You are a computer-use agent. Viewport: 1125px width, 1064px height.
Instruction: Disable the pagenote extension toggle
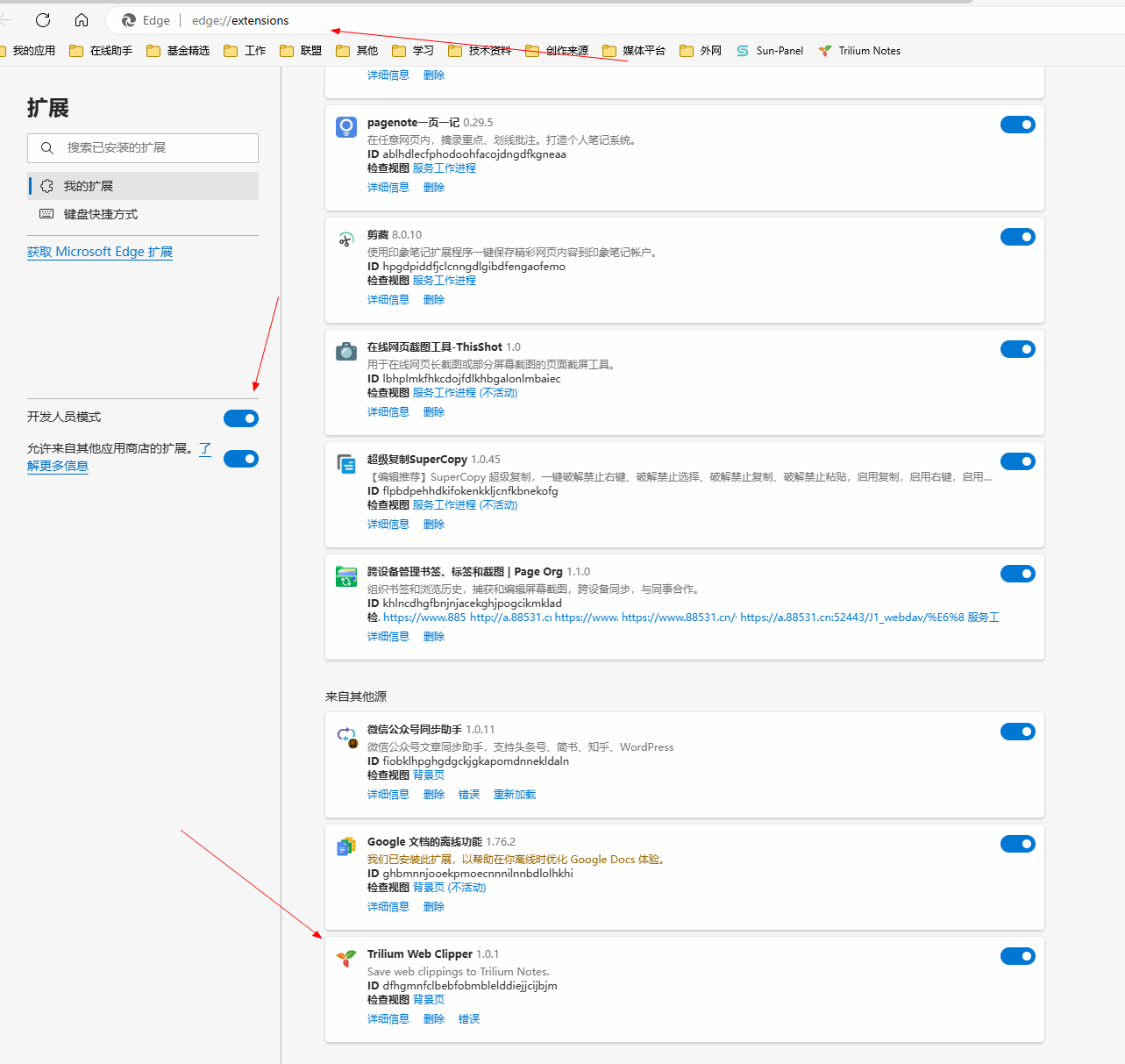tap(1018, 125)
